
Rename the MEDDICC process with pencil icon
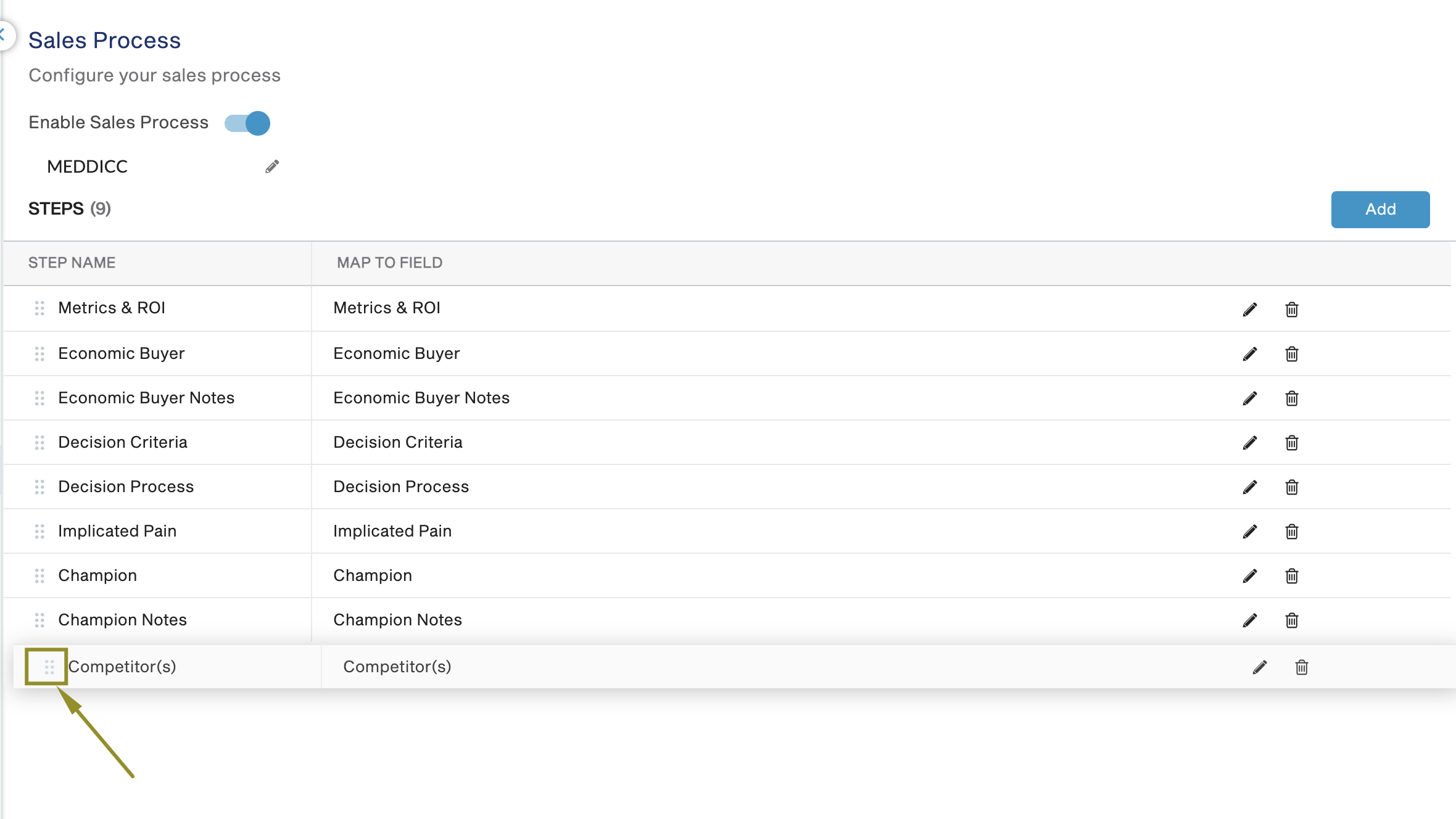click(x=272, y=167)
